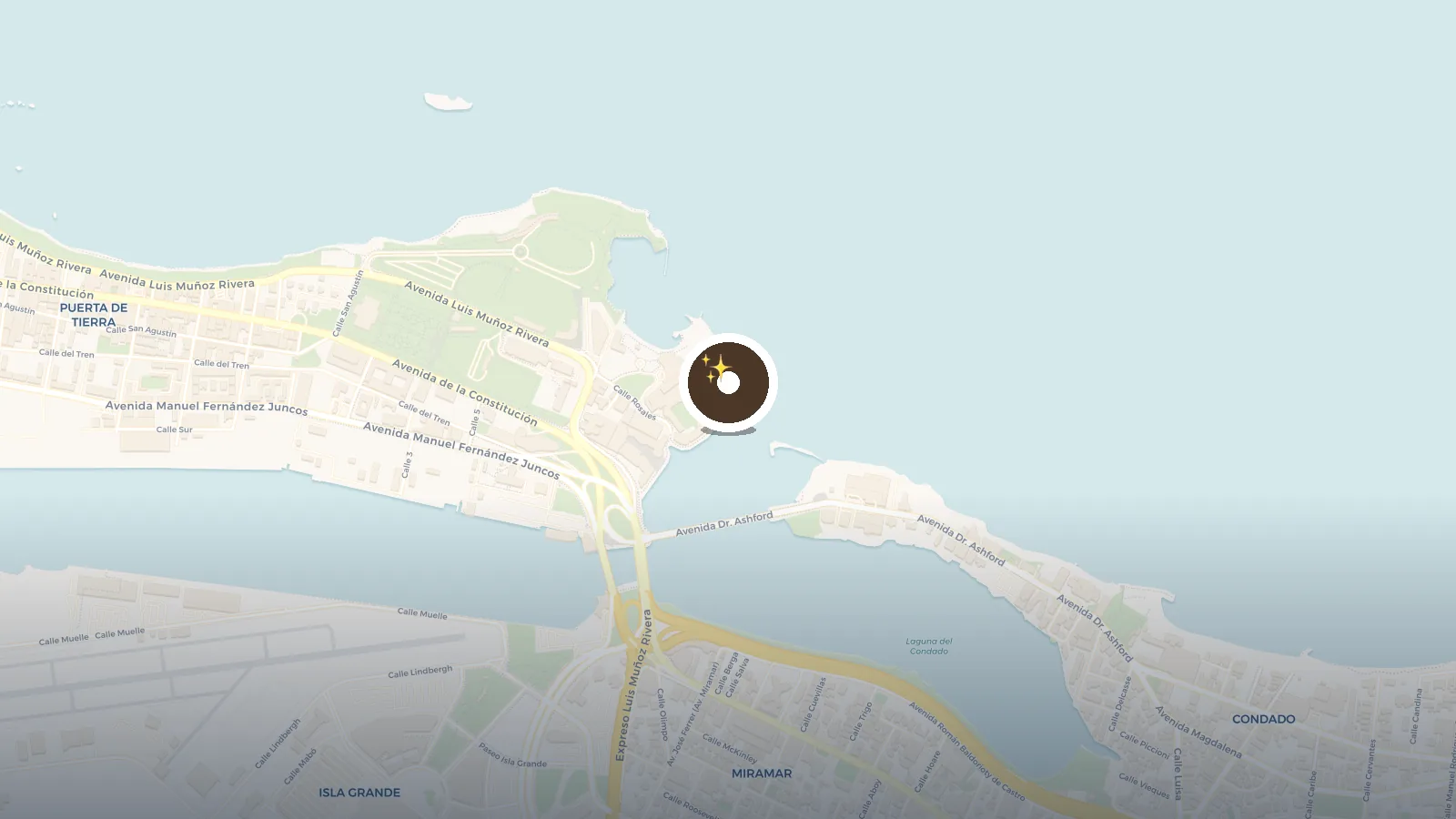Click the Paseo Isla Grande label
This screenshot has height=819, width=1456.
coord(513,755)
